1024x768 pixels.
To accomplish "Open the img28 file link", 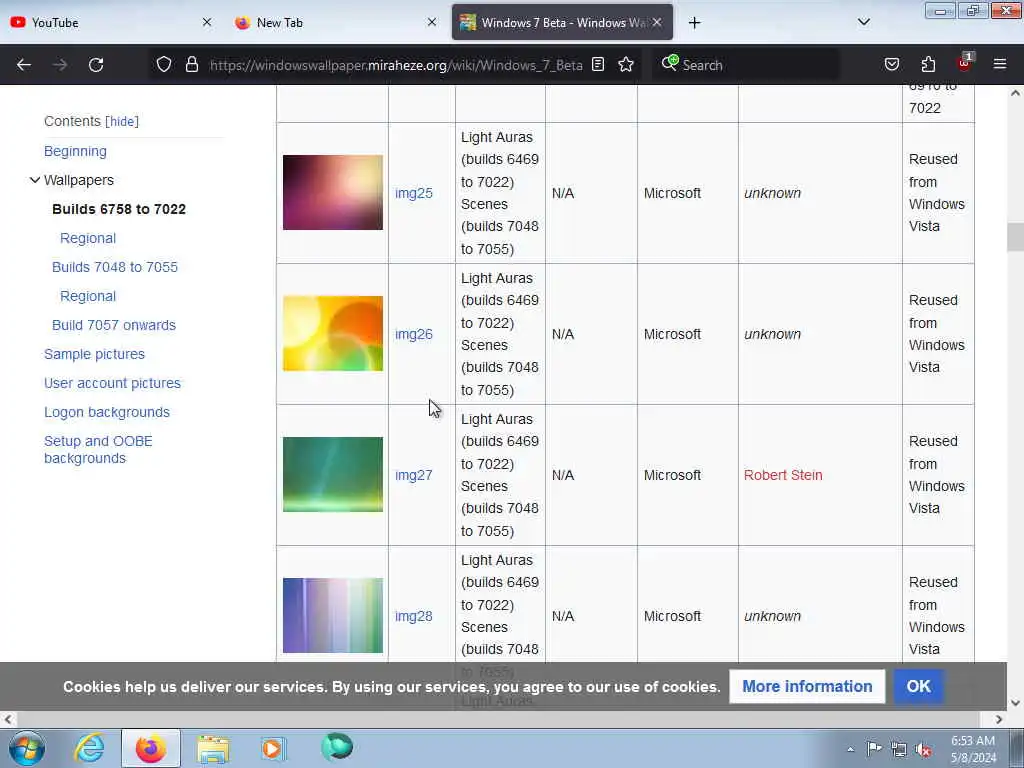I will (414, 616).
